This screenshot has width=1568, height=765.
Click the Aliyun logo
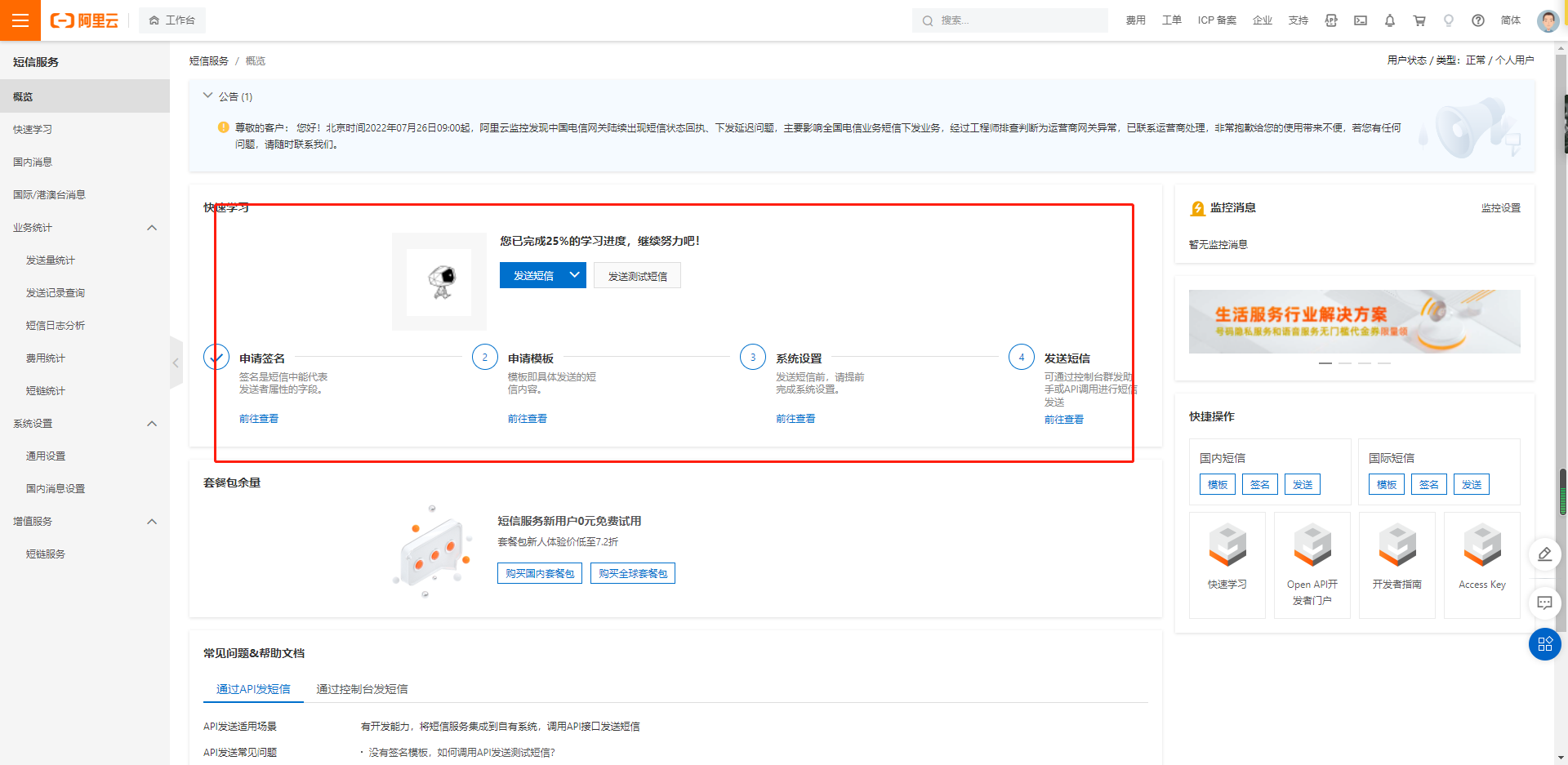pyautogui.click(x=85, y=20)
